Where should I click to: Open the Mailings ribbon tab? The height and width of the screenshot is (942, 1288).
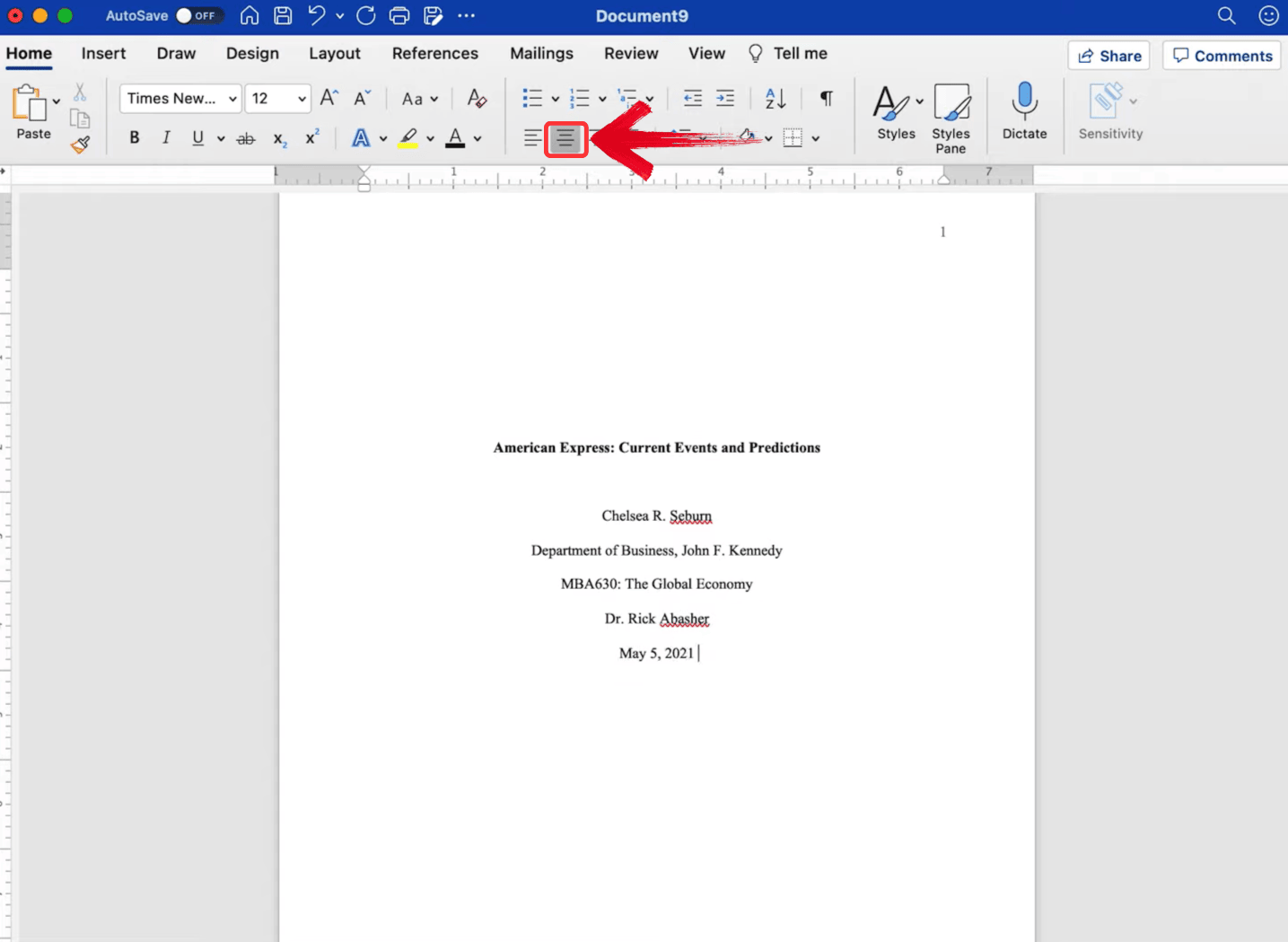540,53
